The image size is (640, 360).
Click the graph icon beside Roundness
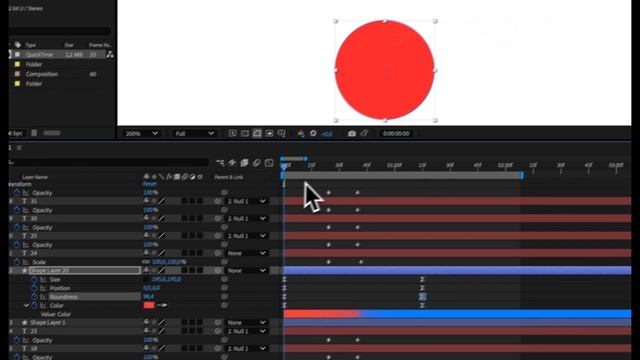(43, 297)
